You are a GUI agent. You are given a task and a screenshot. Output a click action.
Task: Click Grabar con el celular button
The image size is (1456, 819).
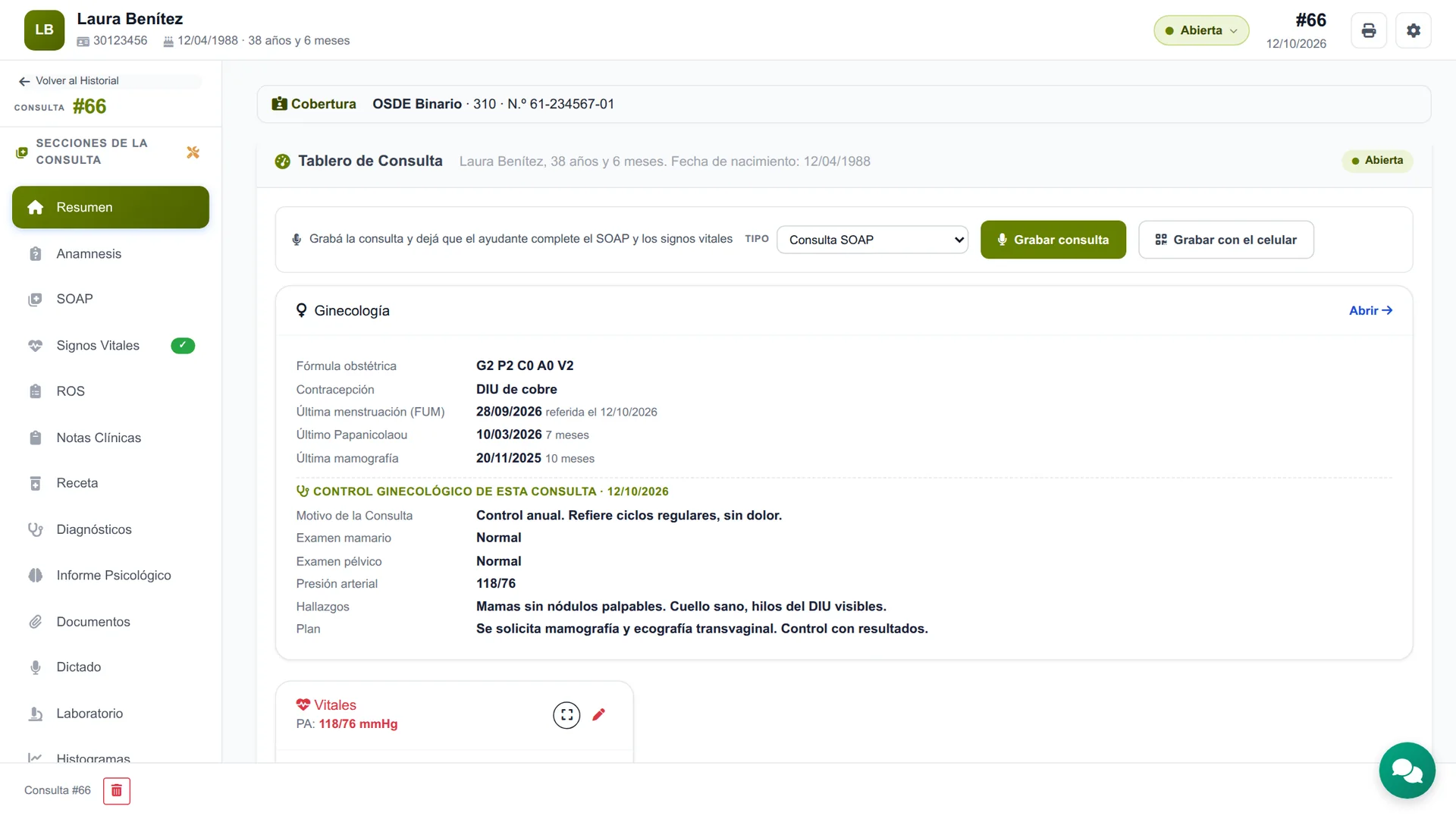point(1225,240)
